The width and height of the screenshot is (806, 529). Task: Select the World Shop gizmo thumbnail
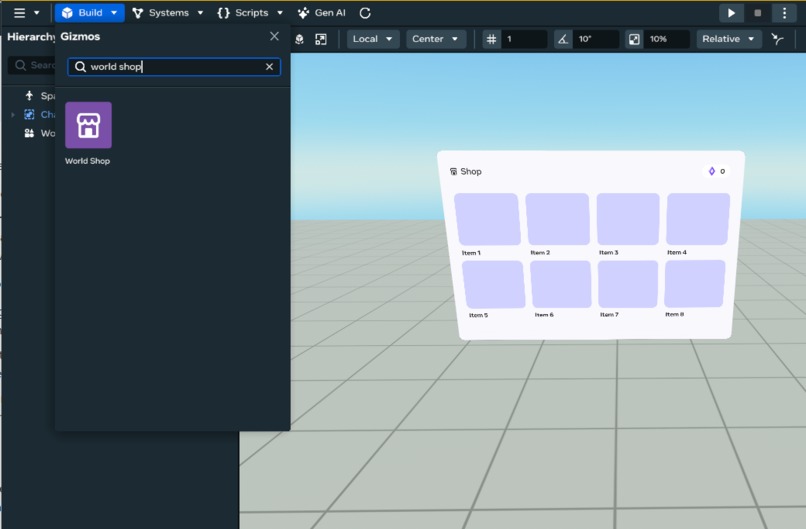coord(88,125)
